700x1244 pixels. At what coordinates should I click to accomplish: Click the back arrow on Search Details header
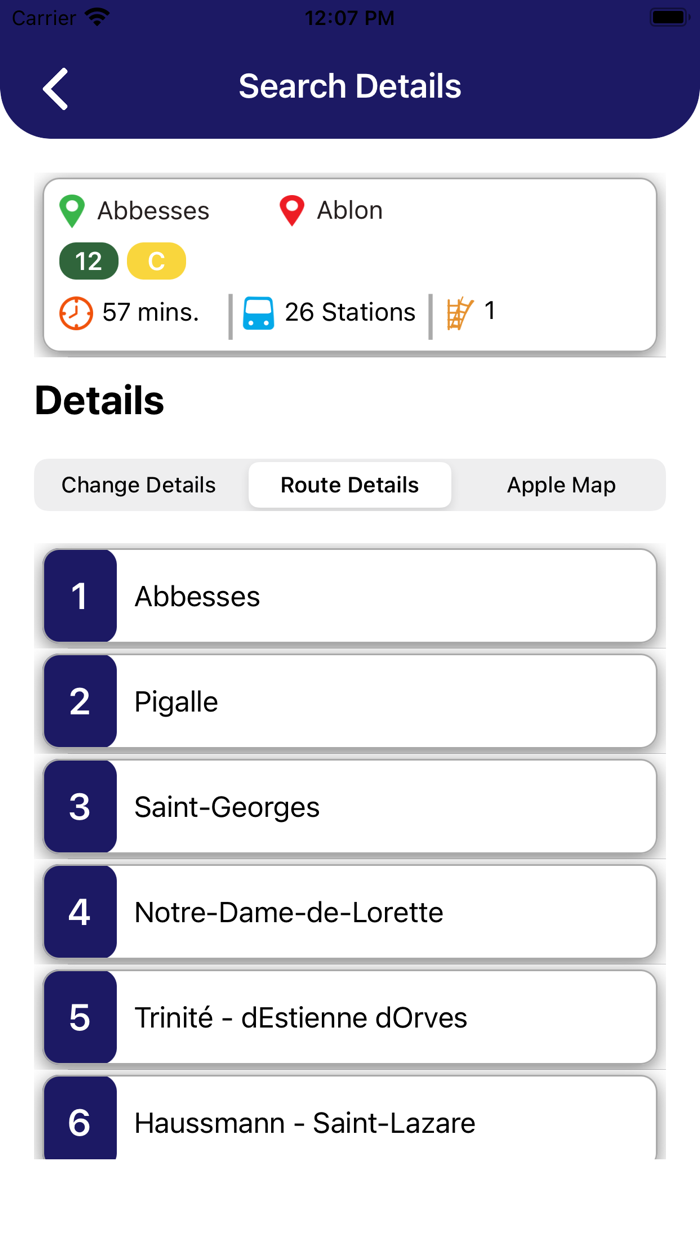pos(55,88)
